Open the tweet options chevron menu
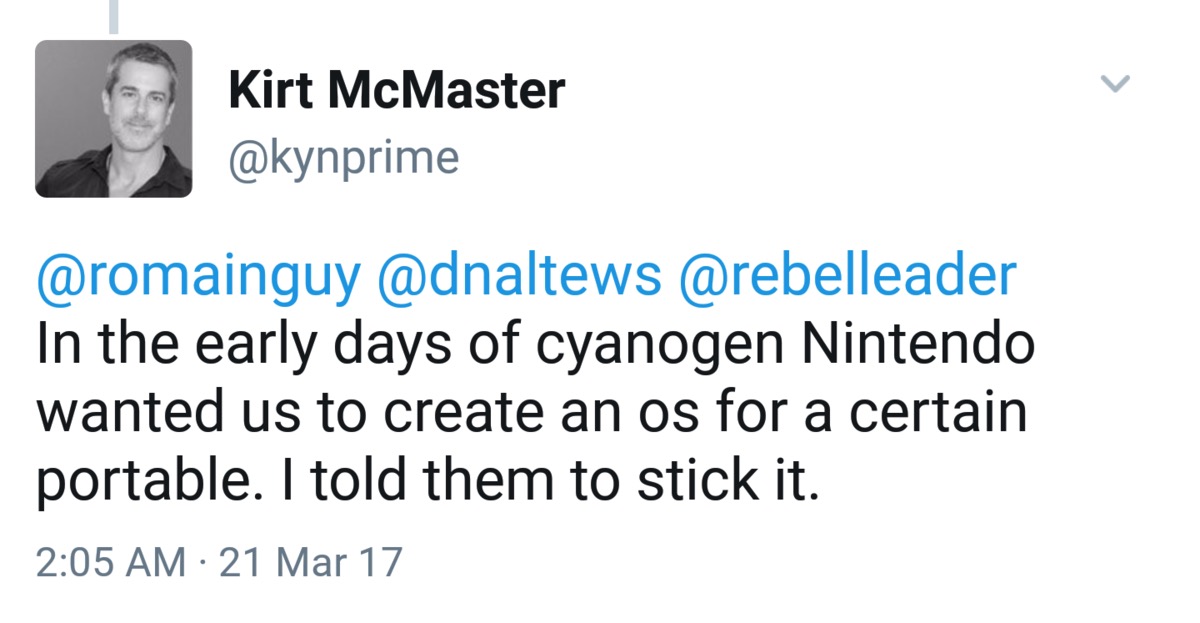Viewport: 1200px width, 623px height. (1115, 84)
